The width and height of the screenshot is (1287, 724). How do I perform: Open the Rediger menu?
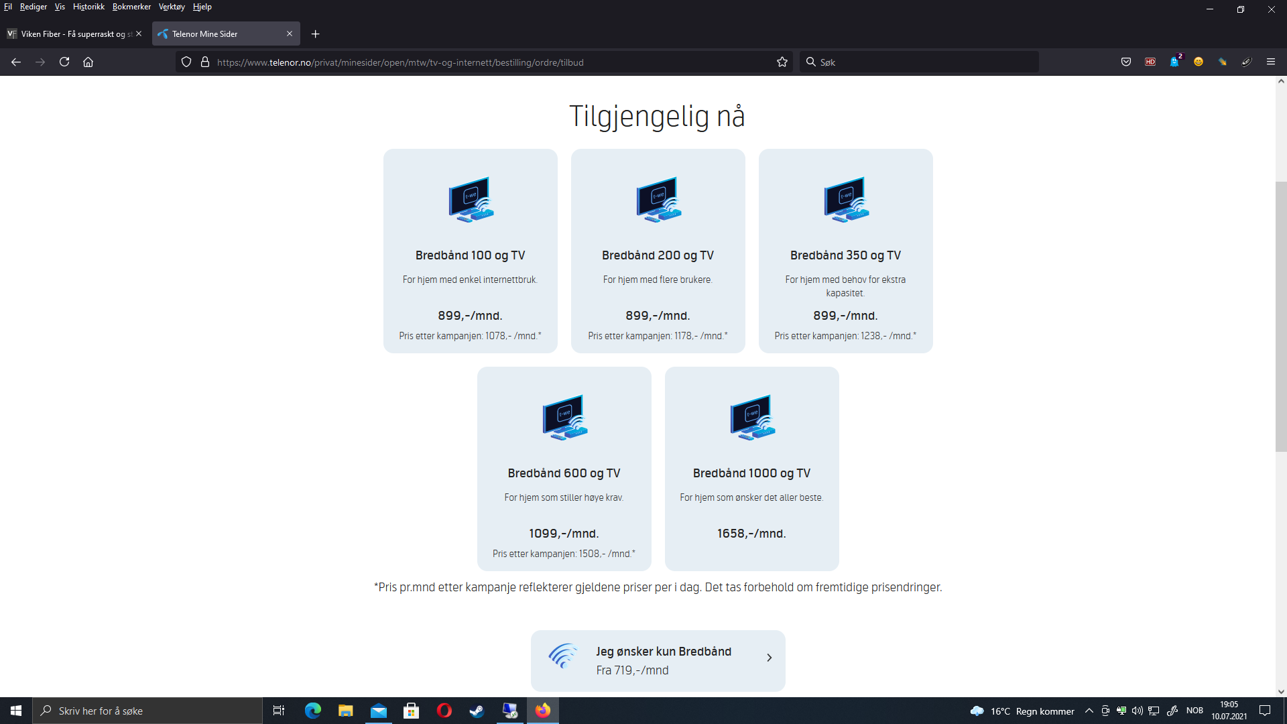[x=33, y=7]
